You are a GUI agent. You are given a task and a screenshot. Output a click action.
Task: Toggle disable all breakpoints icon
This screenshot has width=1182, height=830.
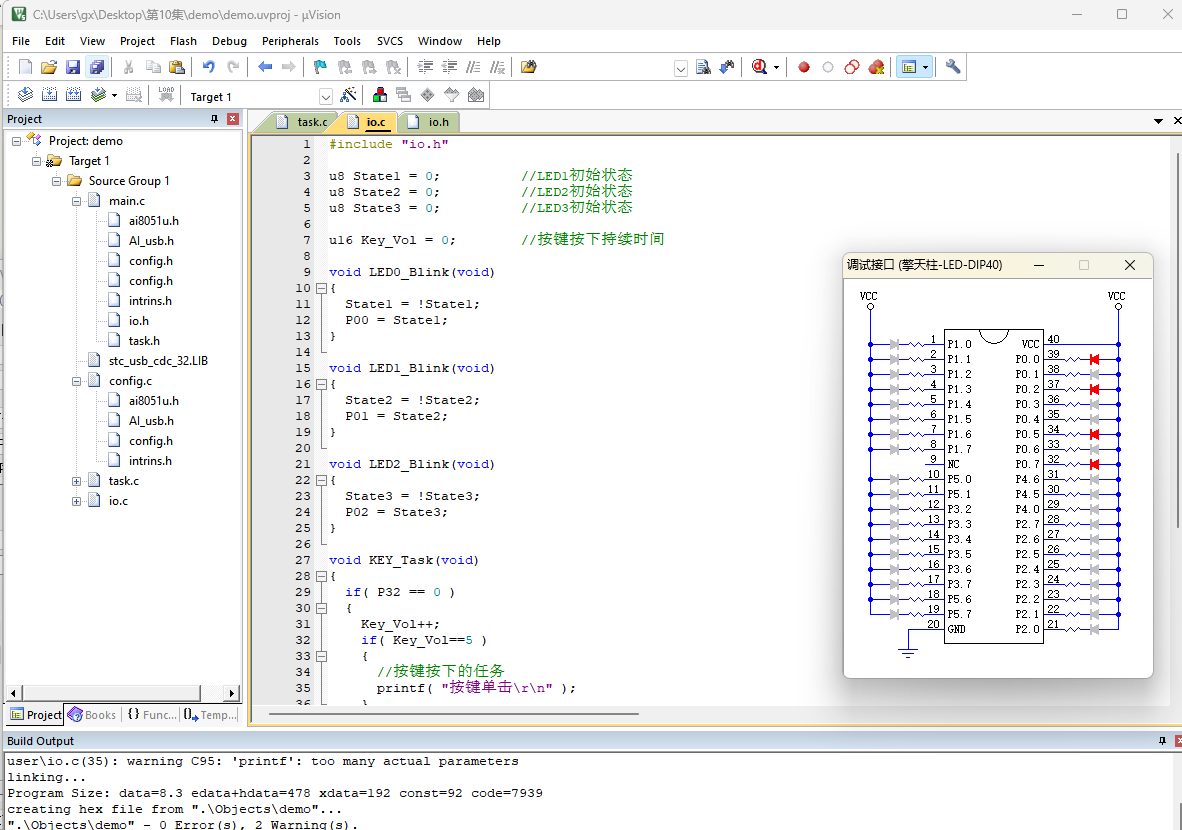852,67
